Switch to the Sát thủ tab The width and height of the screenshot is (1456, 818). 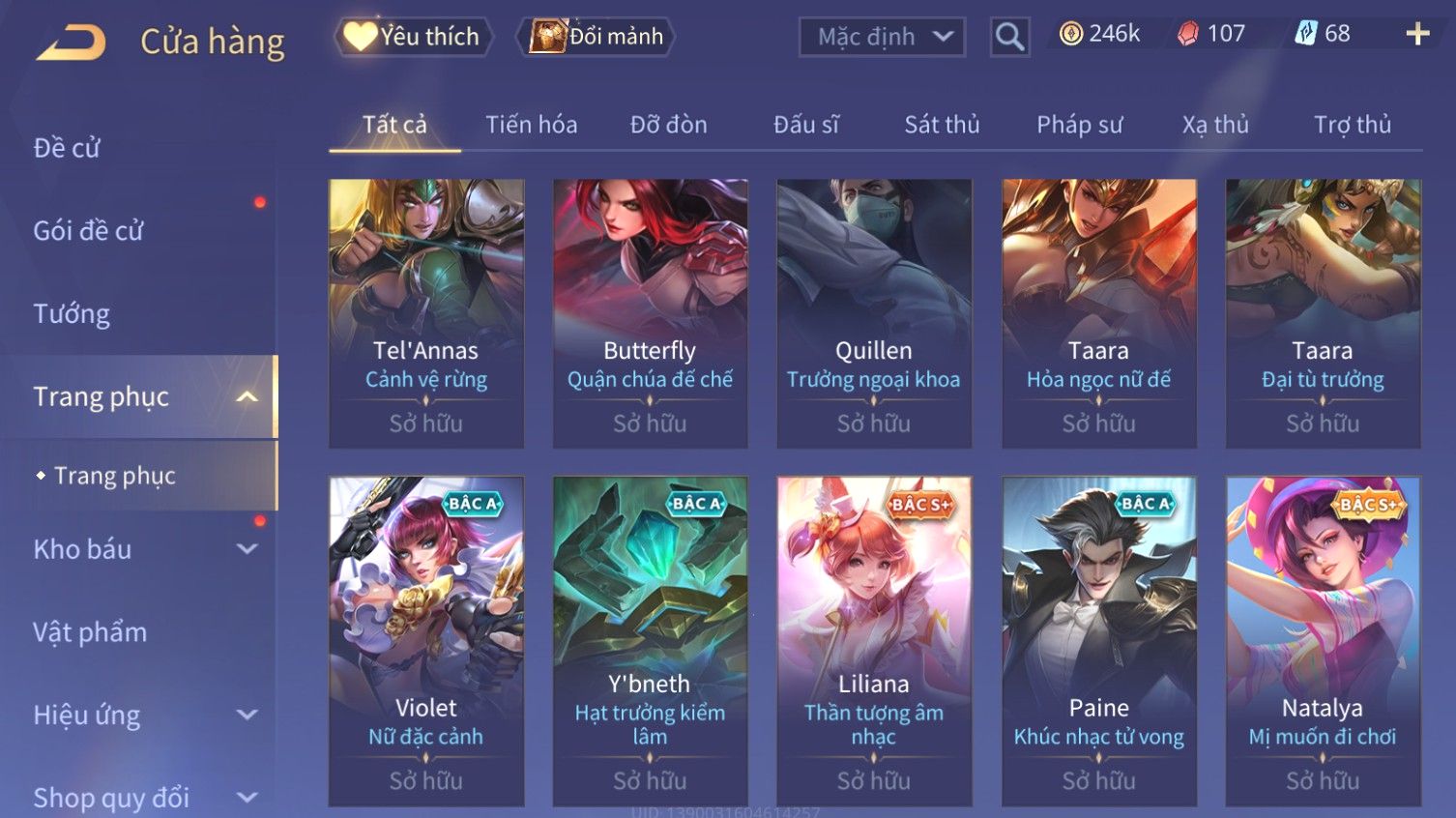(x=942, y=125)
